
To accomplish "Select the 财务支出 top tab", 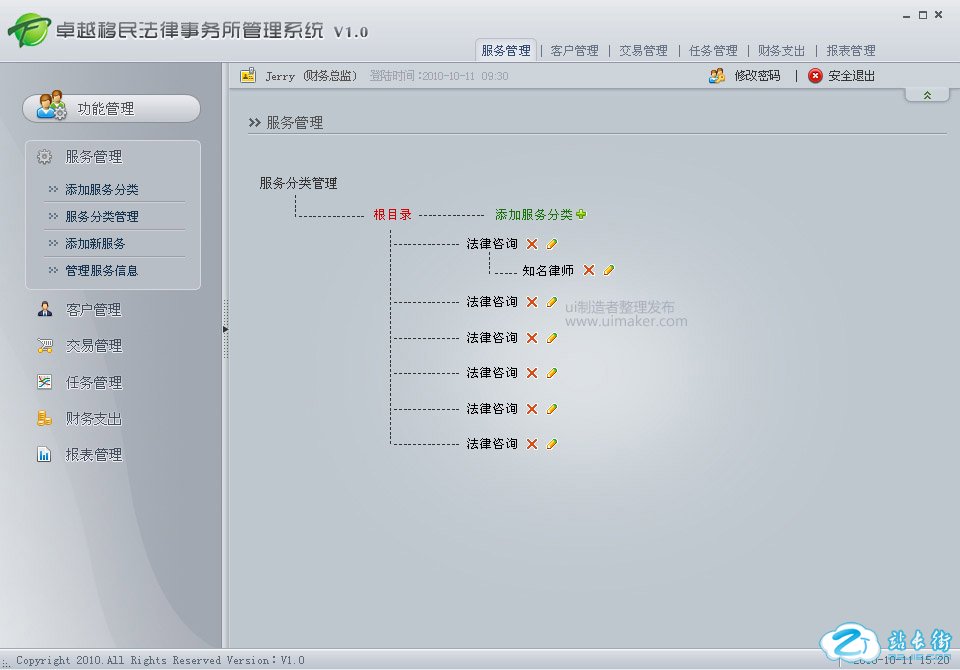I will pos(781,51).
